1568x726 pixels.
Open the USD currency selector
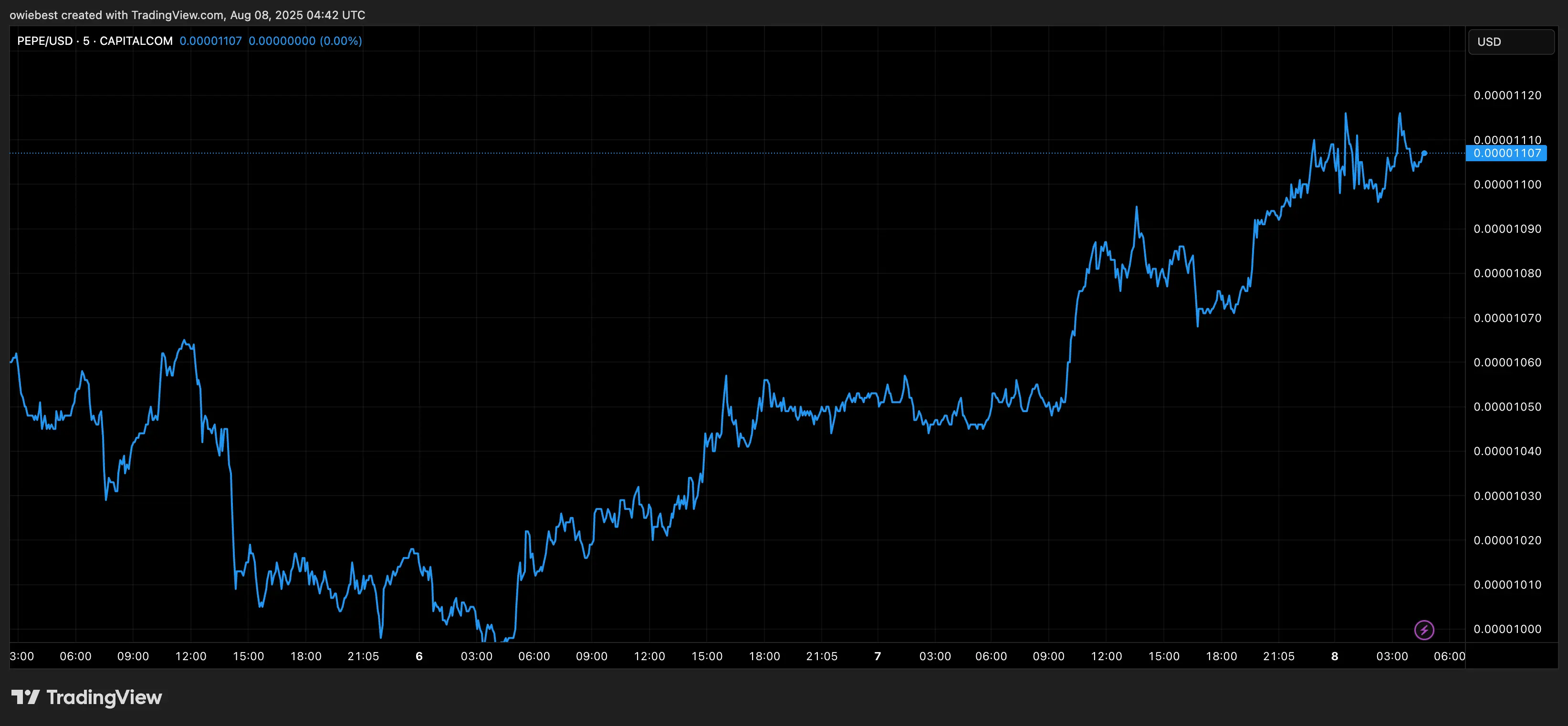click(1511, 41)
